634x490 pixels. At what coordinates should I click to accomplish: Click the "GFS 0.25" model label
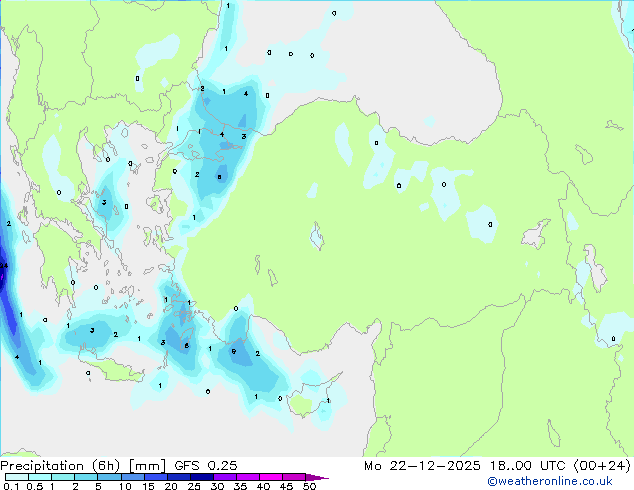[206, 466]
